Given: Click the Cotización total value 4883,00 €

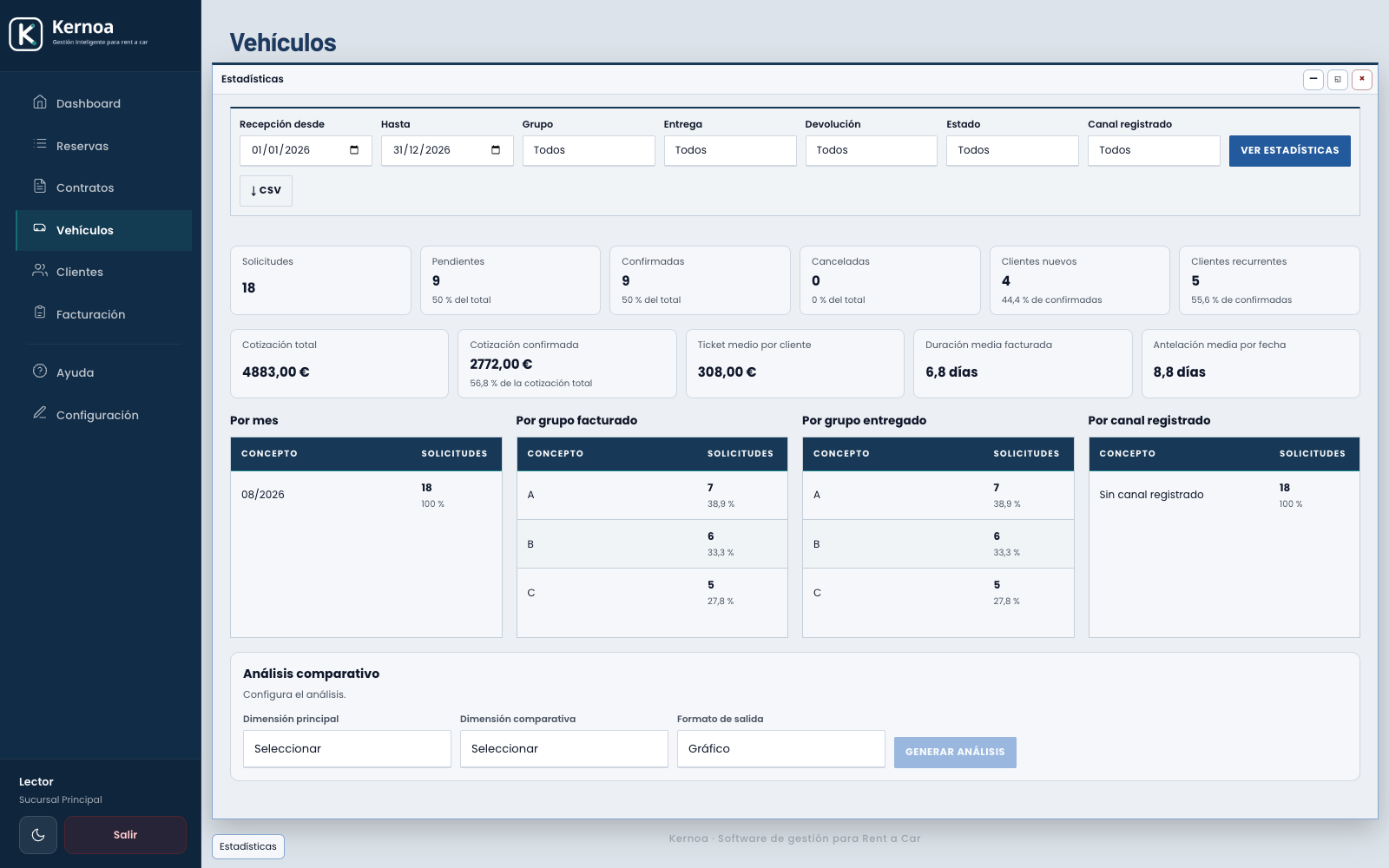Looking at the screenshot, I should [x=276, y=372].
